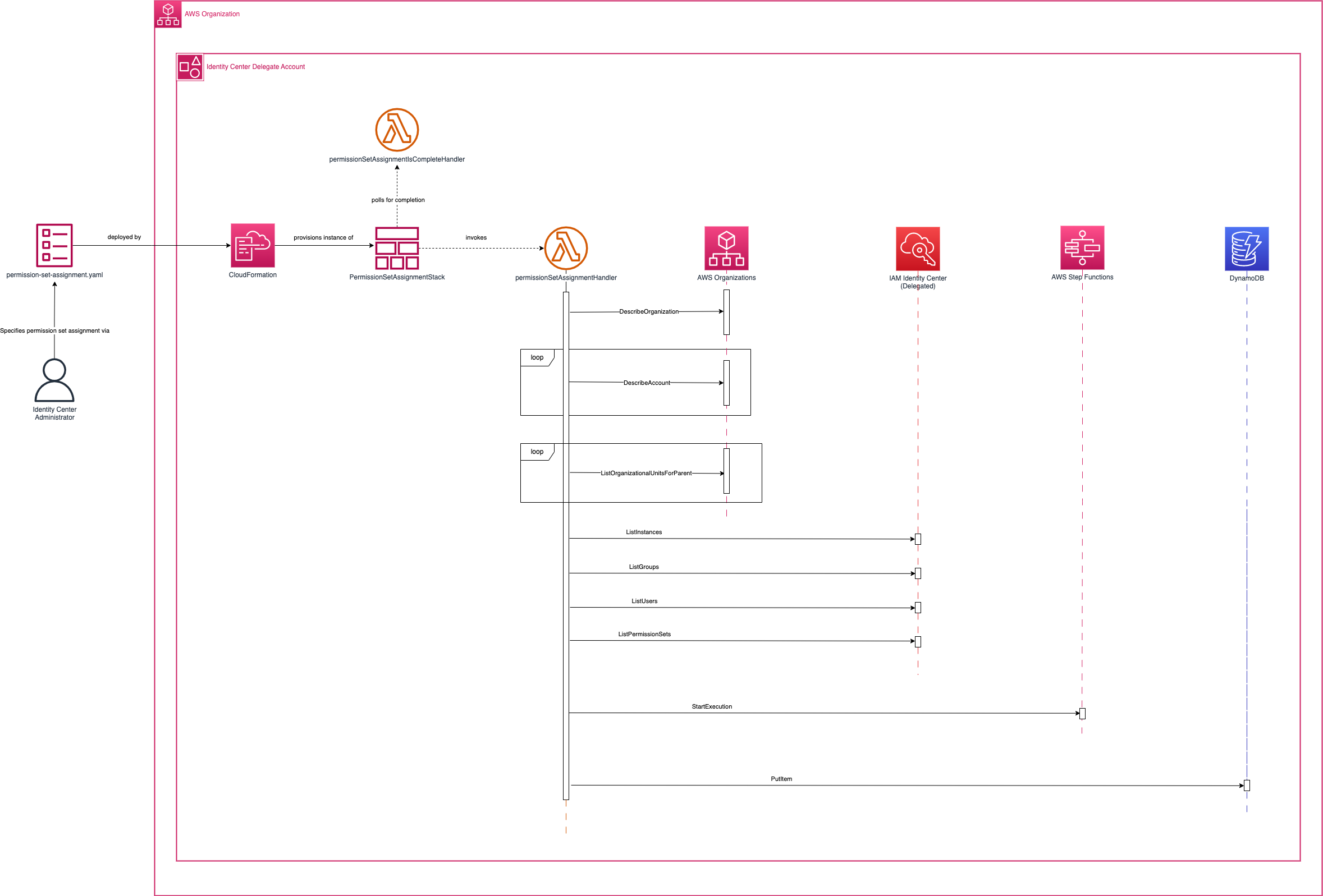Select the ListOrganizationalUnitsForParent loop frame label
Screen dimensions: 1323x896
tap(536, 452)
